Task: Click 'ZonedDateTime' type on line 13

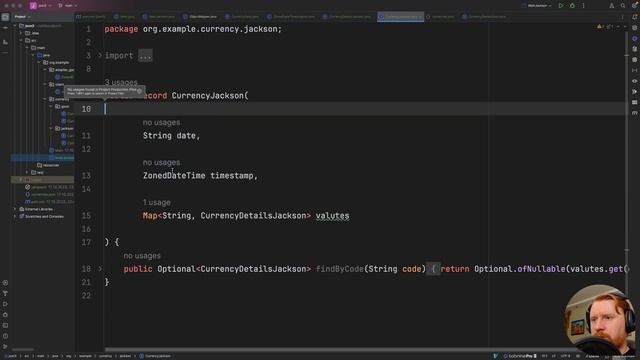Action: point(174,176)
